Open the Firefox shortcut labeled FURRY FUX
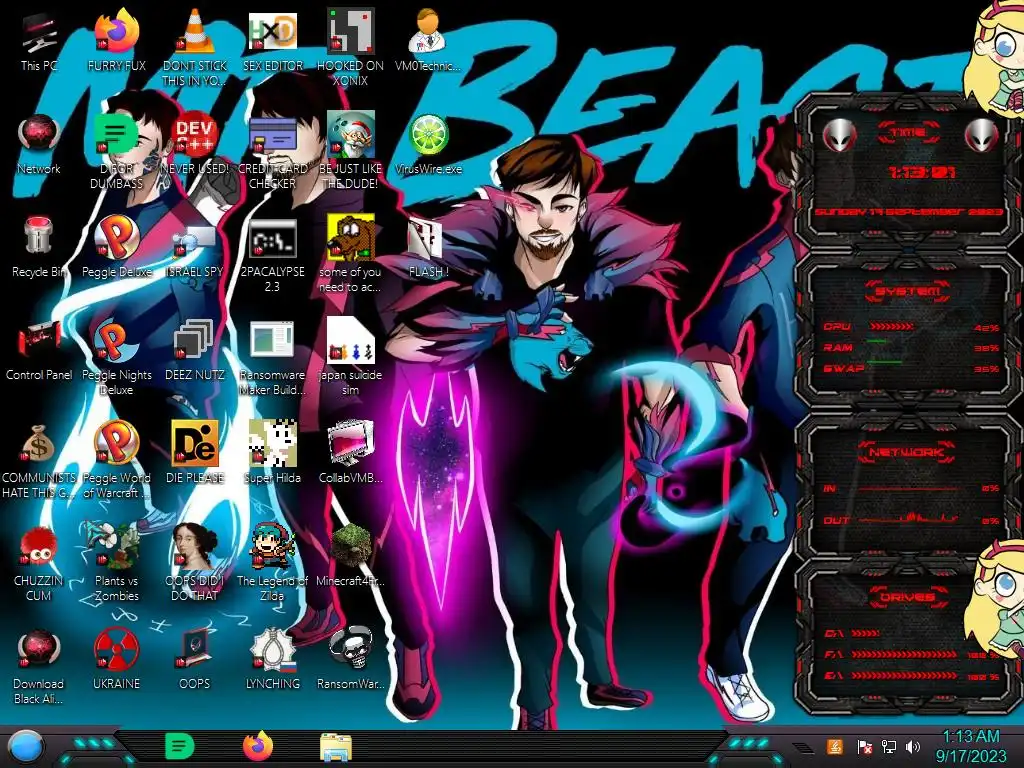 point(116,41)
